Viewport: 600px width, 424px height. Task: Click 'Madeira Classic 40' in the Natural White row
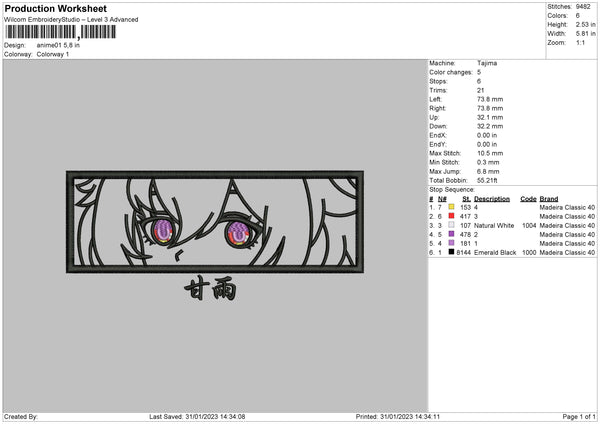pyautogui.click(x=567, y=225)
